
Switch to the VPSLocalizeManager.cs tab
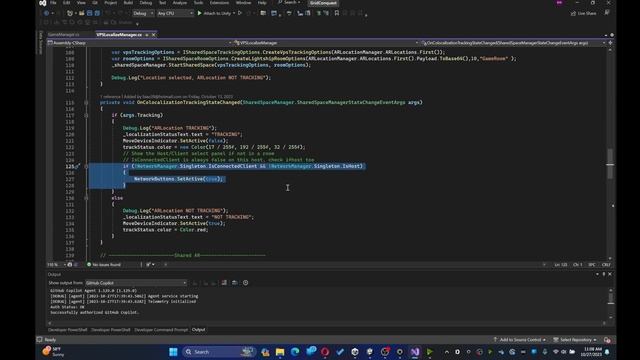coord(119,35)
